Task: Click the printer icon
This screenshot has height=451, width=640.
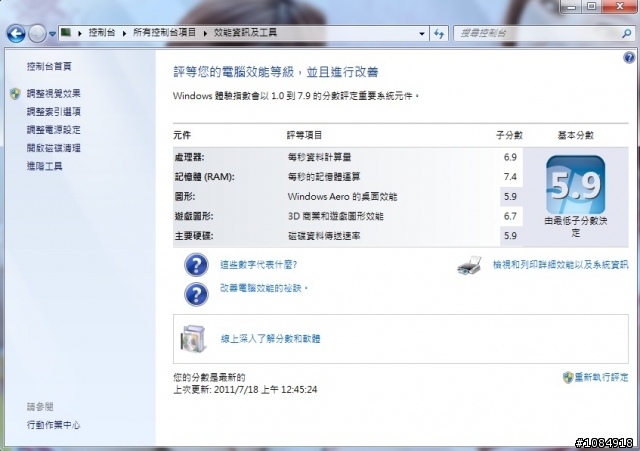Action: (469, 265)
